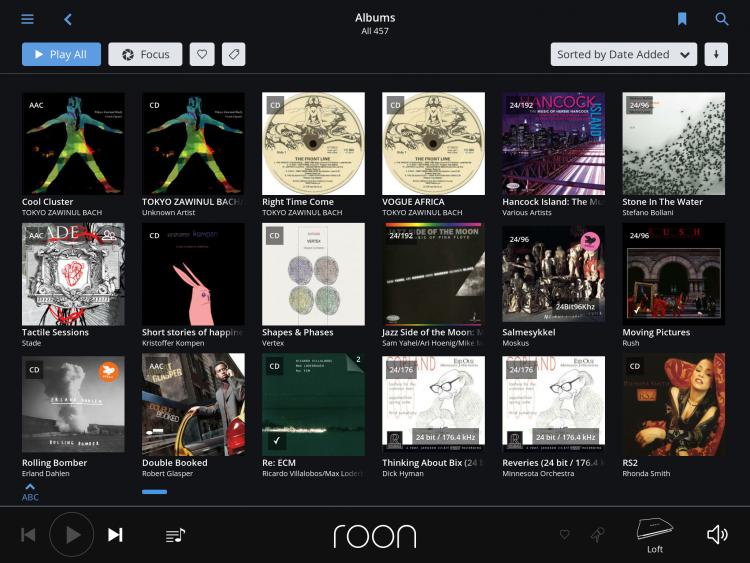Open the Short stories of happiness cover
This screenshot has width=750, height=563.
pos(193,274)
